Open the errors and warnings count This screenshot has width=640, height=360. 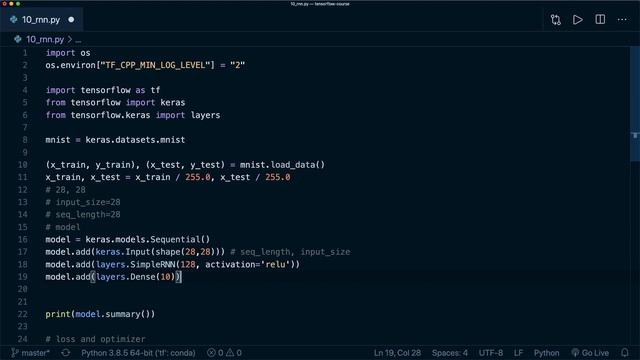(224, 353)
